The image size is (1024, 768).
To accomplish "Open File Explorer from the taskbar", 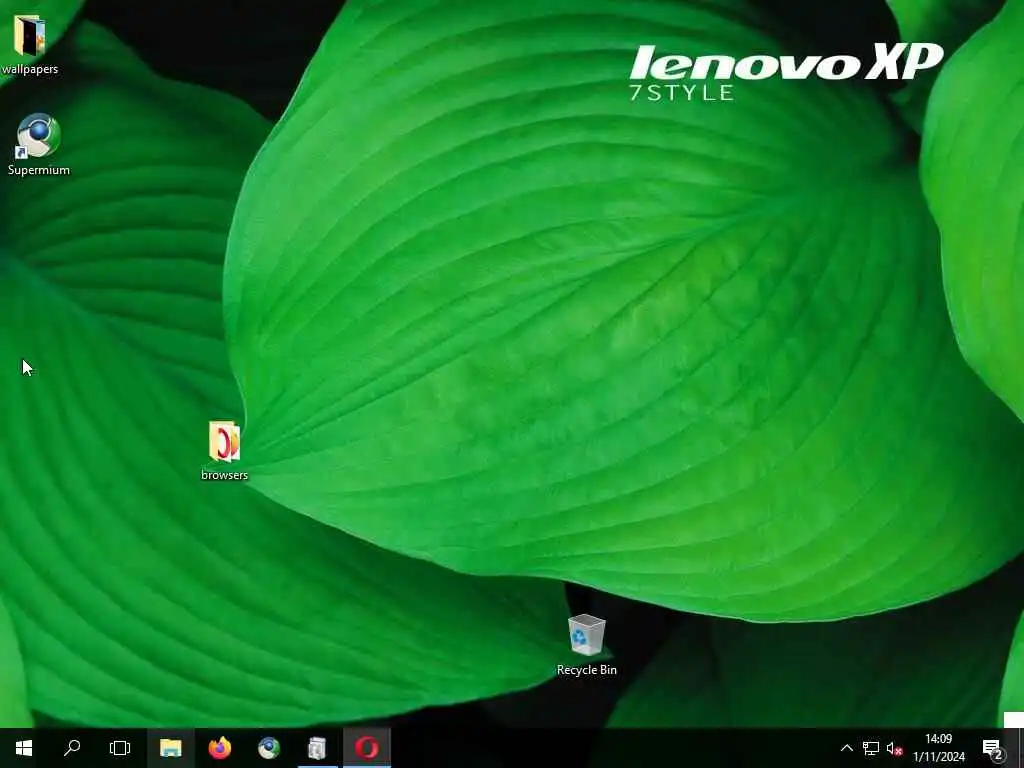I will (x=170, y=748).
